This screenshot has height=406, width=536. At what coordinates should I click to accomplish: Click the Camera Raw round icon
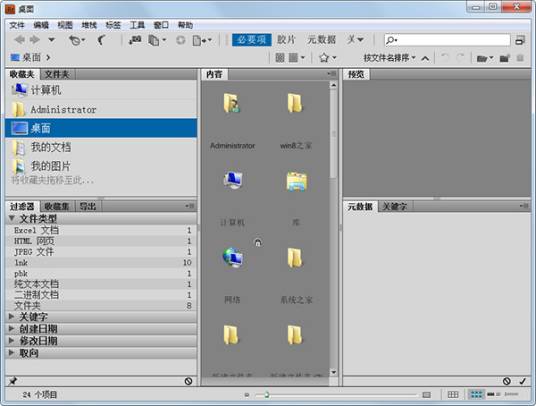point(180,40)
